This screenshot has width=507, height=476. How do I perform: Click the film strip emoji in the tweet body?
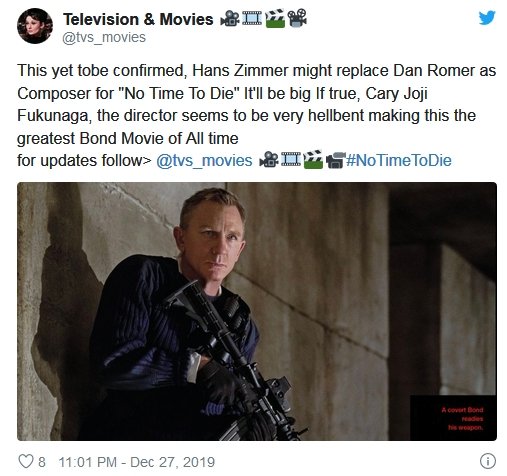click(291, 160)
